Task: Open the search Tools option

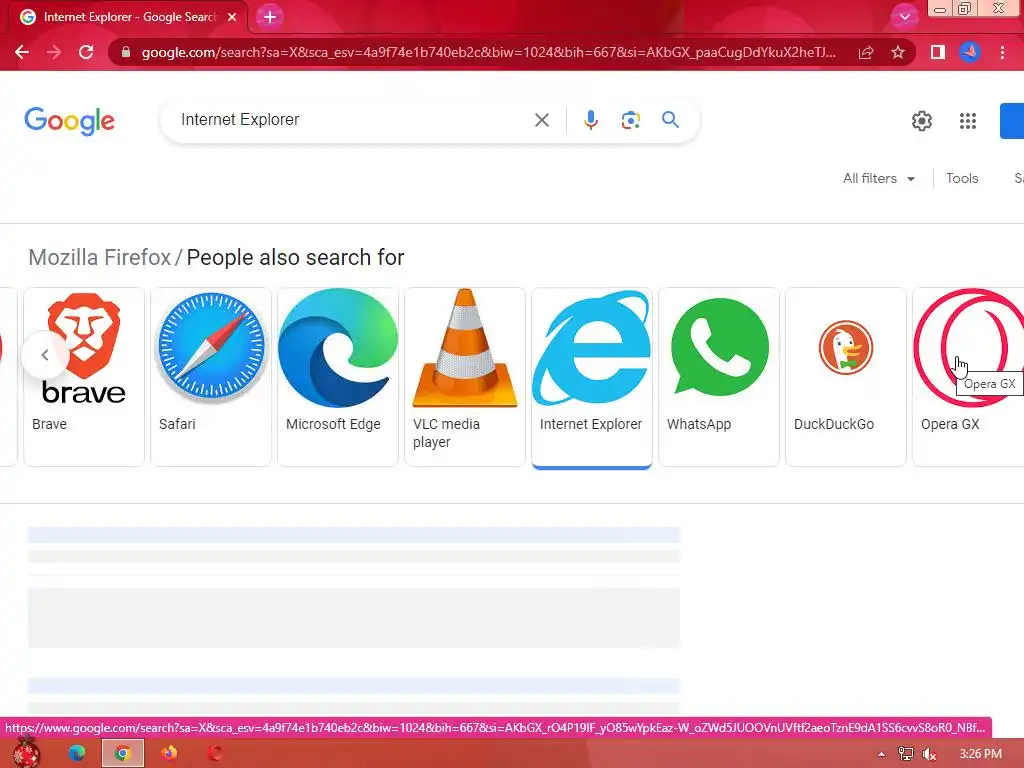Action: tap(962, 178)
